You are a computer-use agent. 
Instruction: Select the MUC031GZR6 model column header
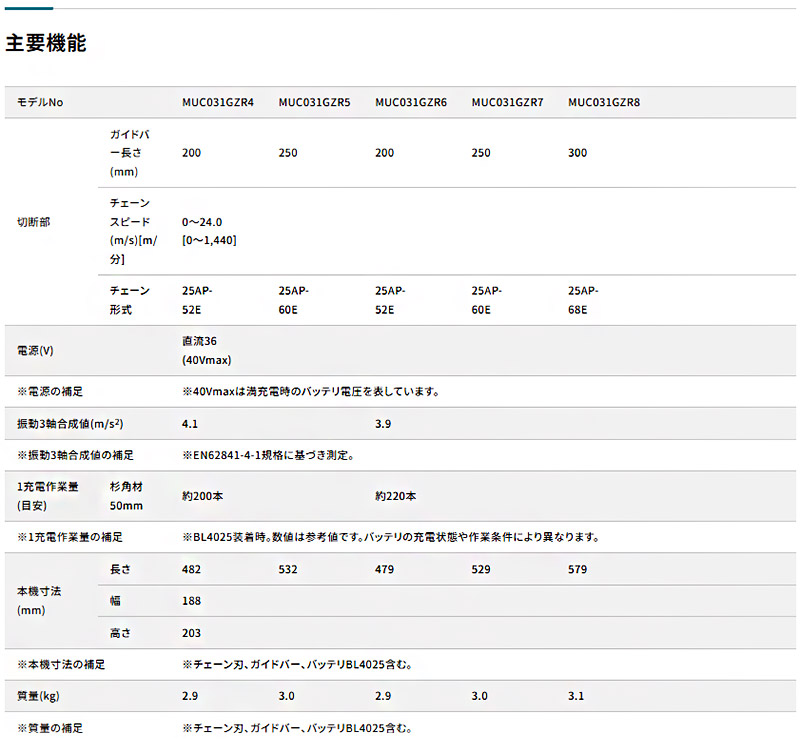coord(411,102)
